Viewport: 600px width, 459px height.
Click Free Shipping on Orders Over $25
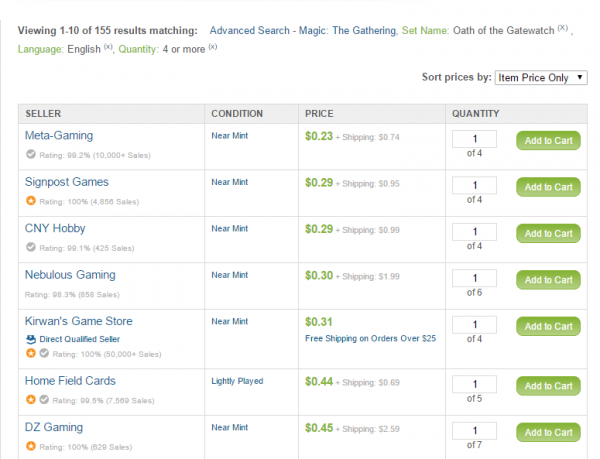tap(369, 338)
